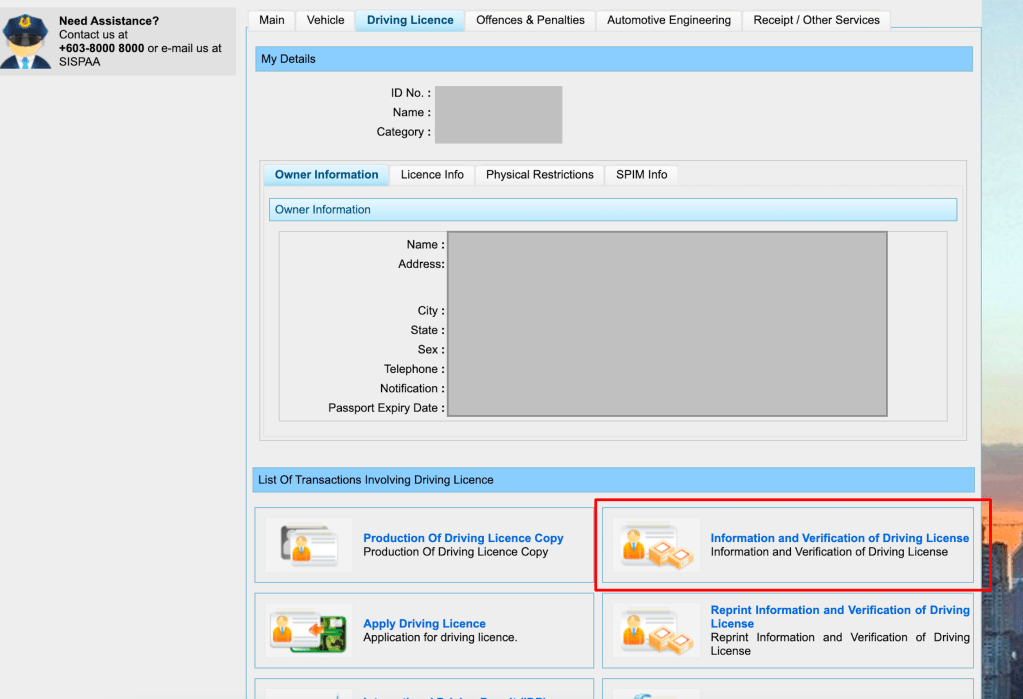Click the Apply Driving Licence link
Image resolution: width=1023 pixels, height=699 pixels.
(x=424, y=623)
